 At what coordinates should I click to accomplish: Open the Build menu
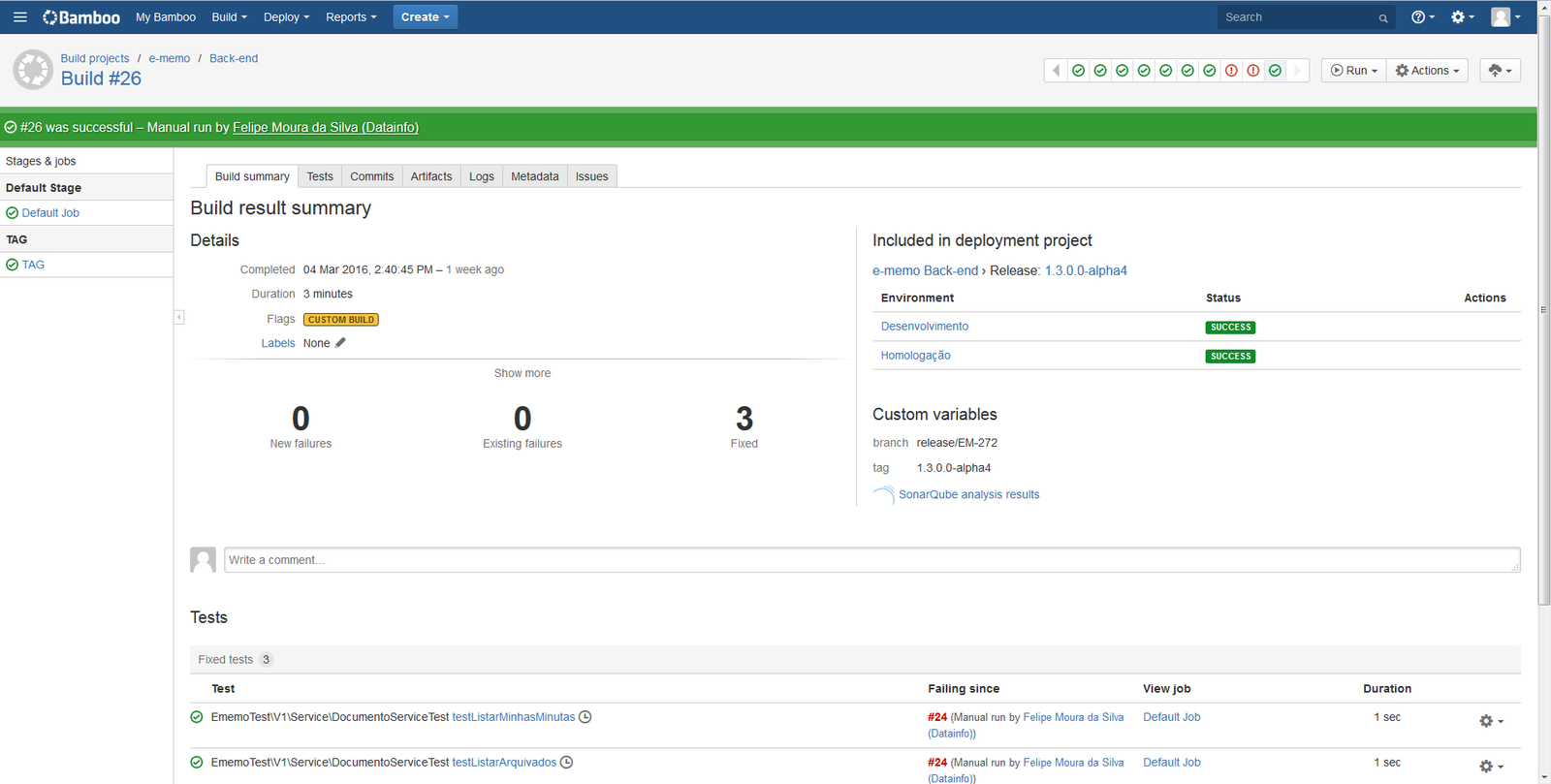[x=230, y=17]
